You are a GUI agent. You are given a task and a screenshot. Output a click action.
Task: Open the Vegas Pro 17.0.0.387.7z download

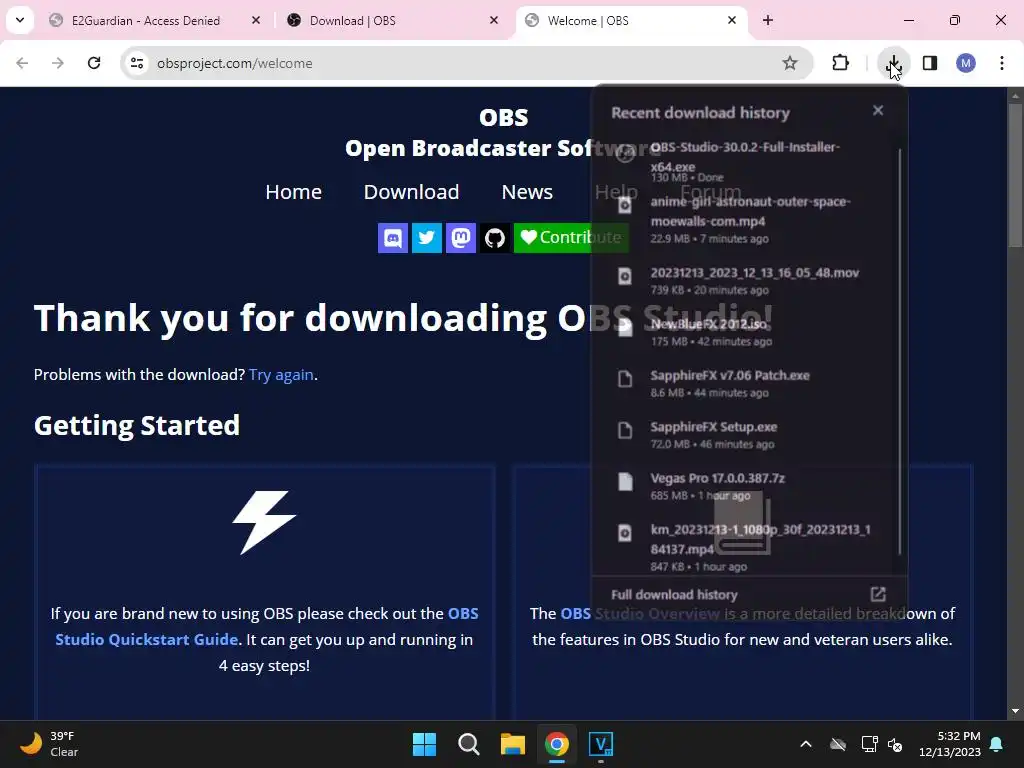pos(746,487)
